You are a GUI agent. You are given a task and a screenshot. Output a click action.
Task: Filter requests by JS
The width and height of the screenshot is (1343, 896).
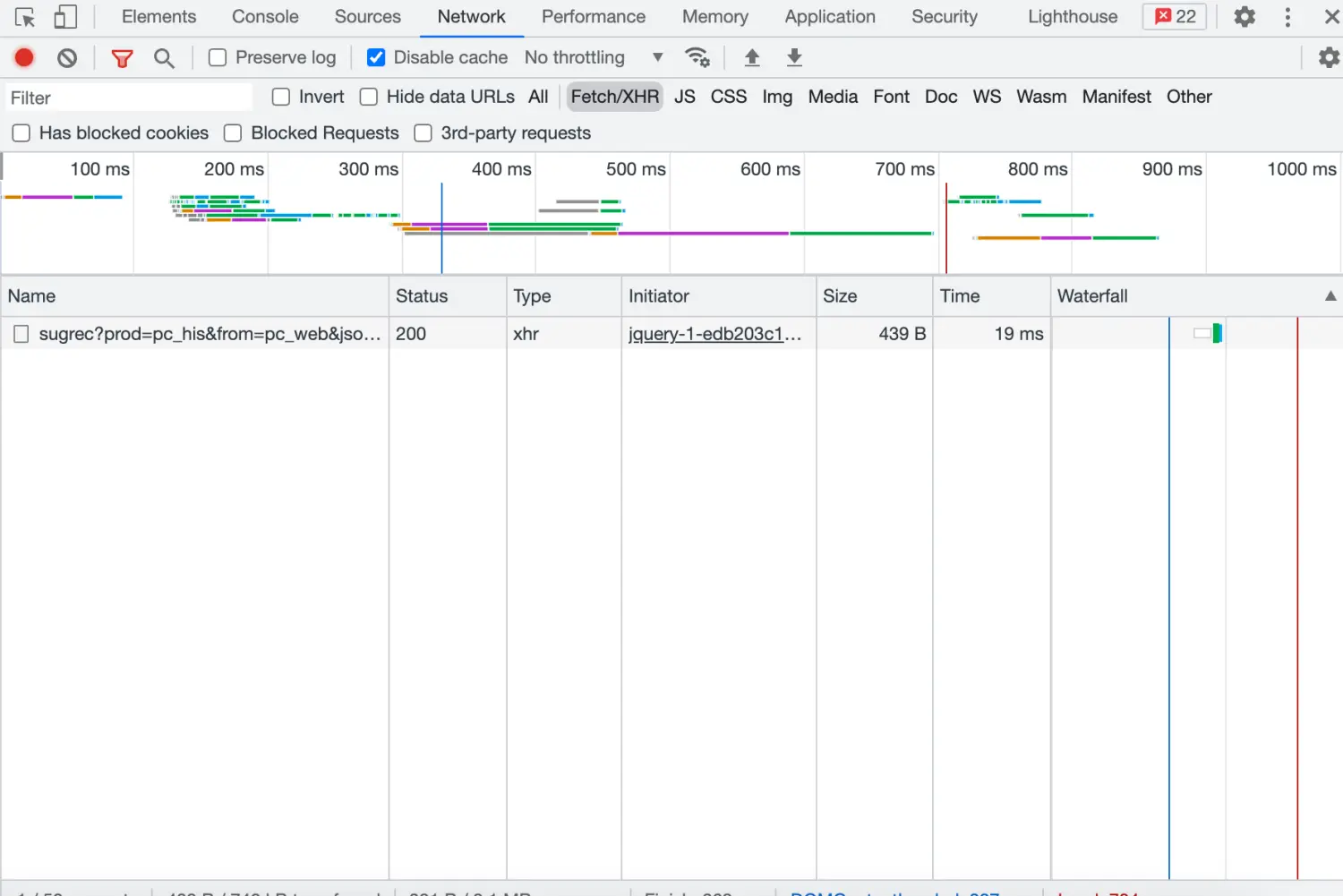(685, 97)
